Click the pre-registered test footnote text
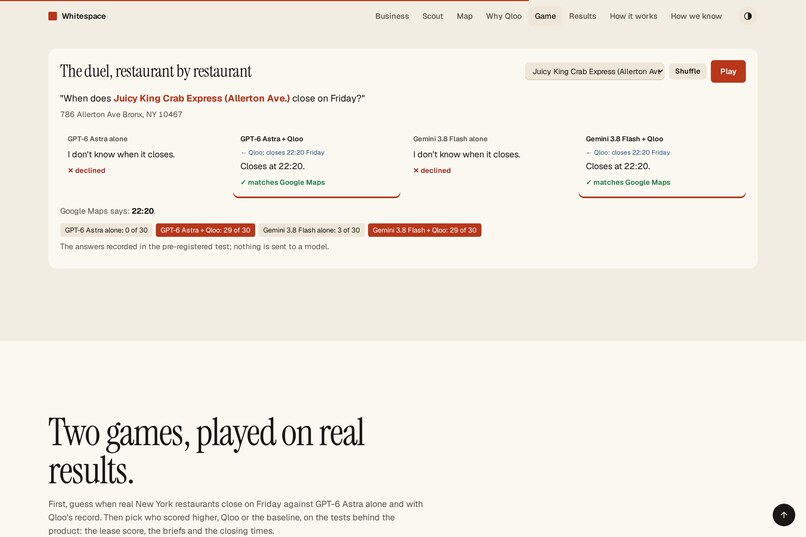 (194, 247)
